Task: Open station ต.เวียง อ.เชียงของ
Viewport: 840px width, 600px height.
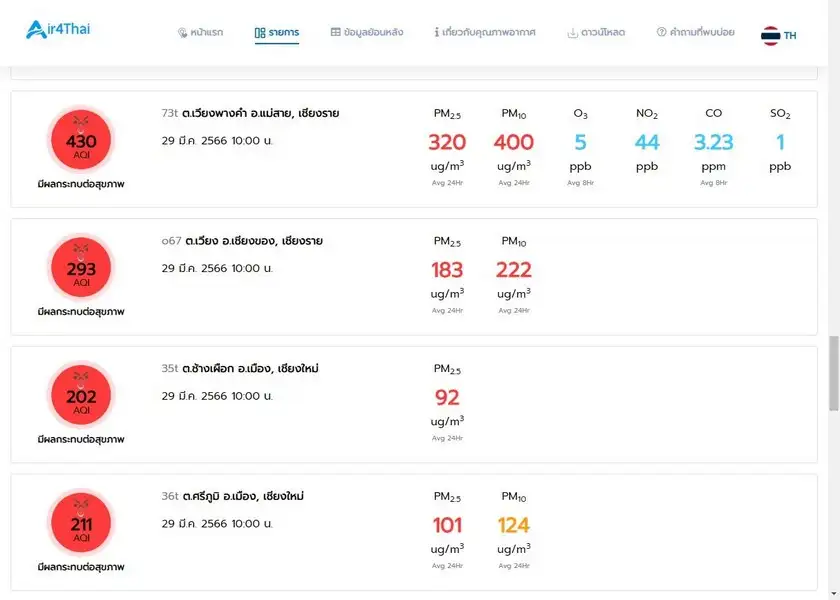Action: tap(253, 241)
